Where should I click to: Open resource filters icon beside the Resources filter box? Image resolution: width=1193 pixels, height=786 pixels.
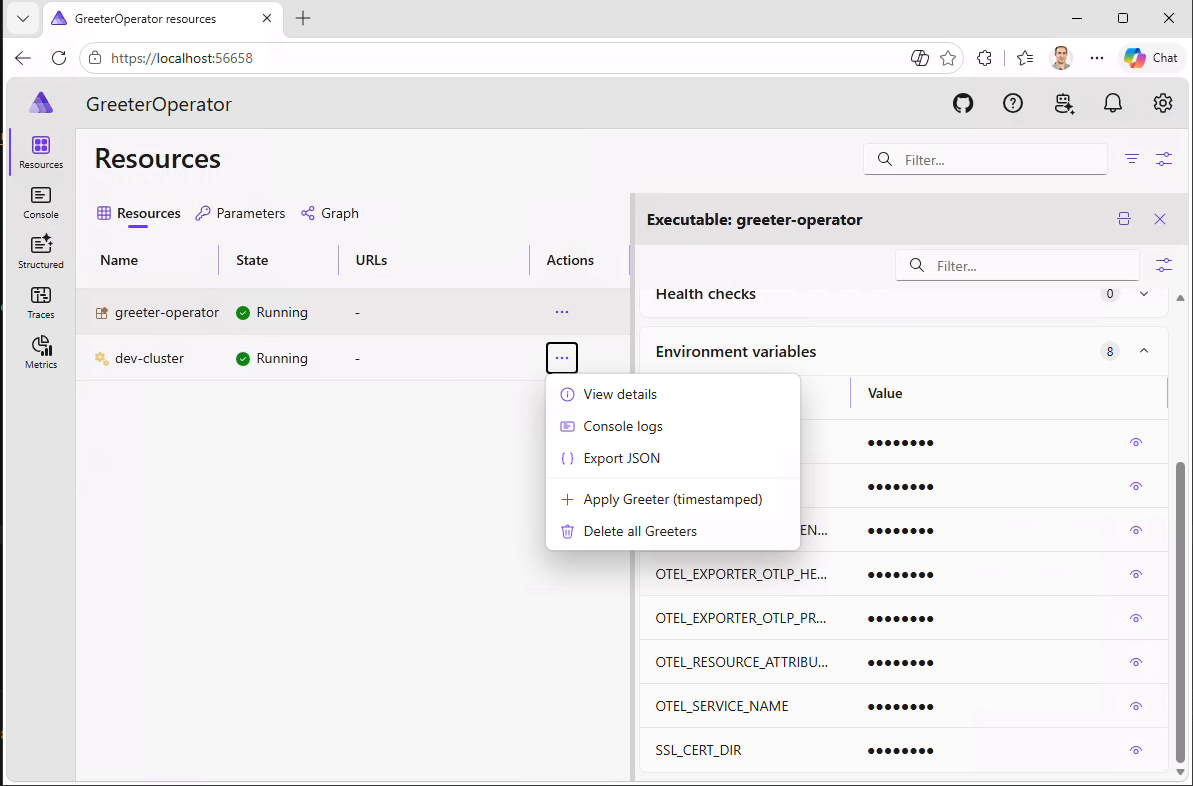tap(1132, 159)
